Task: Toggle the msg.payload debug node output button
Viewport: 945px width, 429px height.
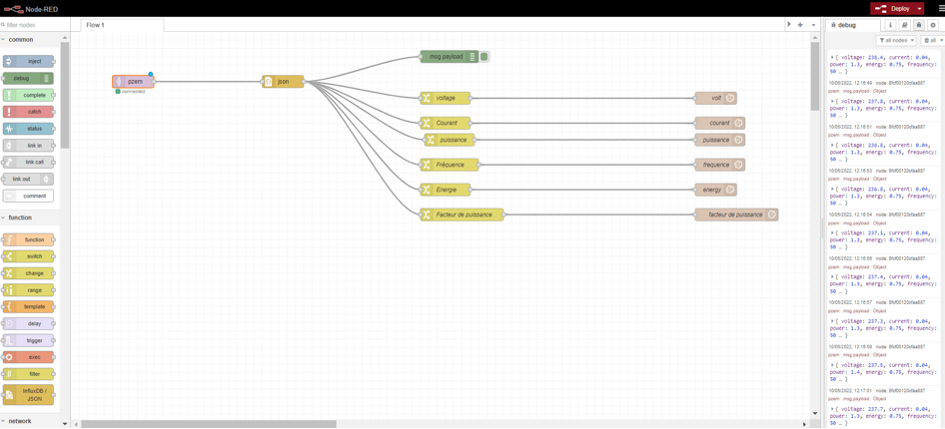Action: click(x=485, y=57)
